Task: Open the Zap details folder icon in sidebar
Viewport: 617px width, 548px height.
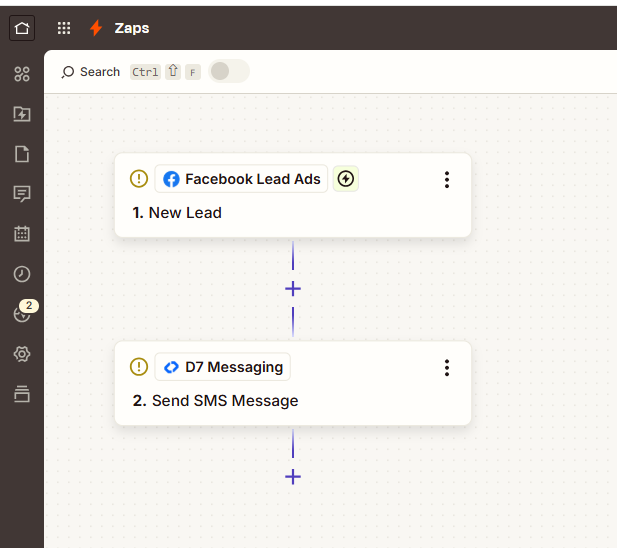Action: click(x=22, y=114)
